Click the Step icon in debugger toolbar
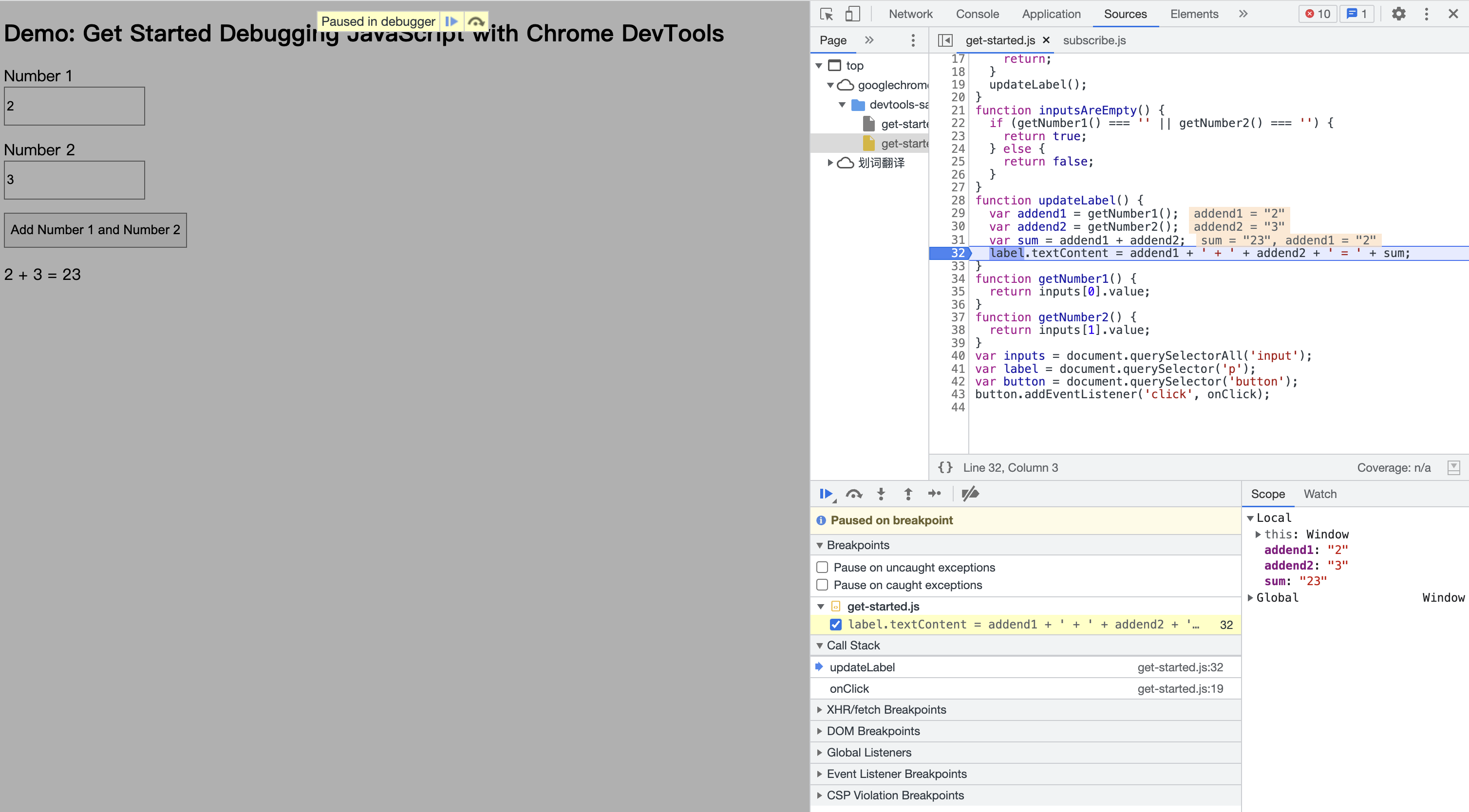The width and height of the screenshot is (1469, 812). pyautogui.click(x=935, y=494)
